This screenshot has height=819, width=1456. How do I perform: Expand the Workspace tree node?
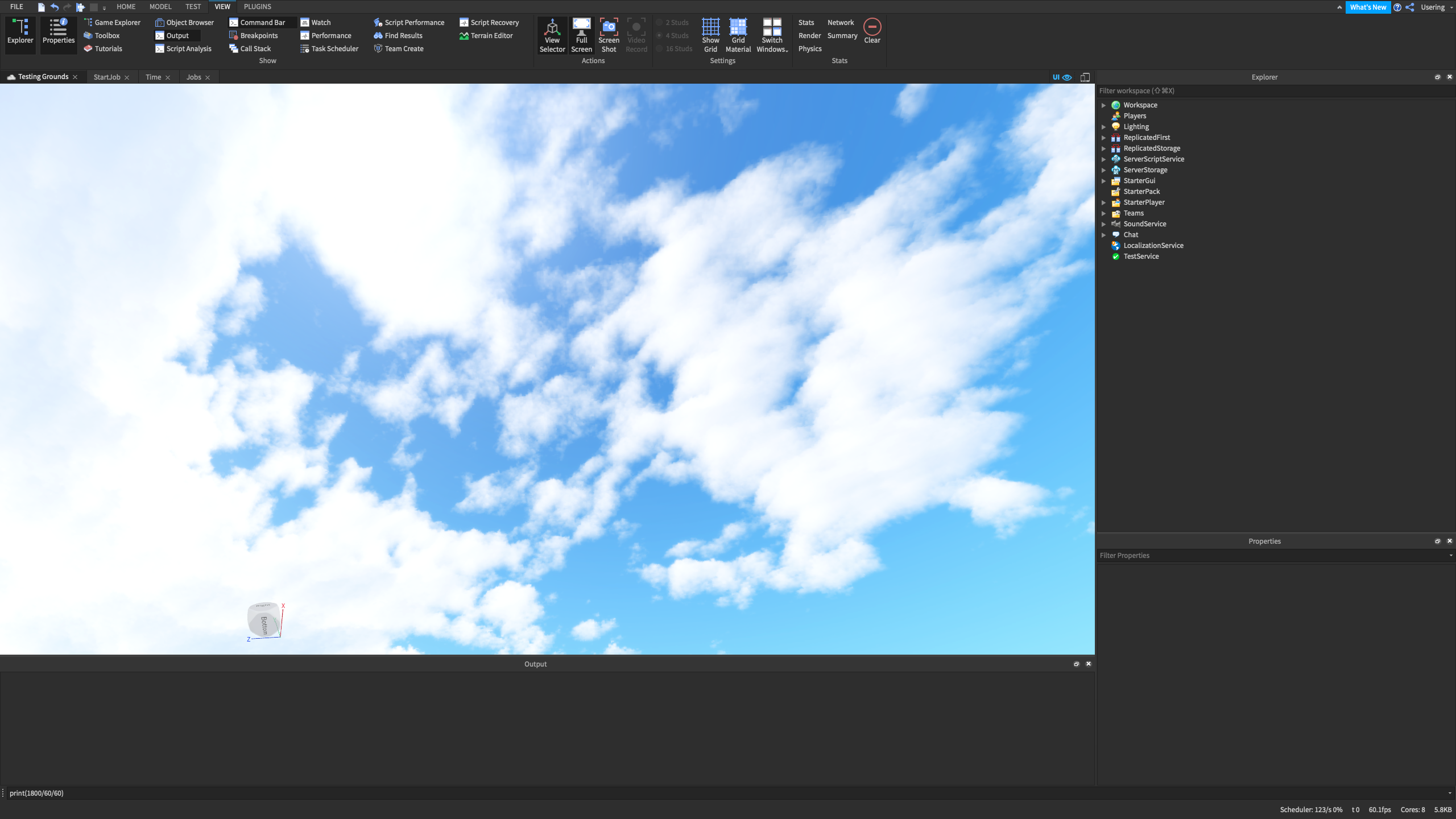click(1103, 105)
